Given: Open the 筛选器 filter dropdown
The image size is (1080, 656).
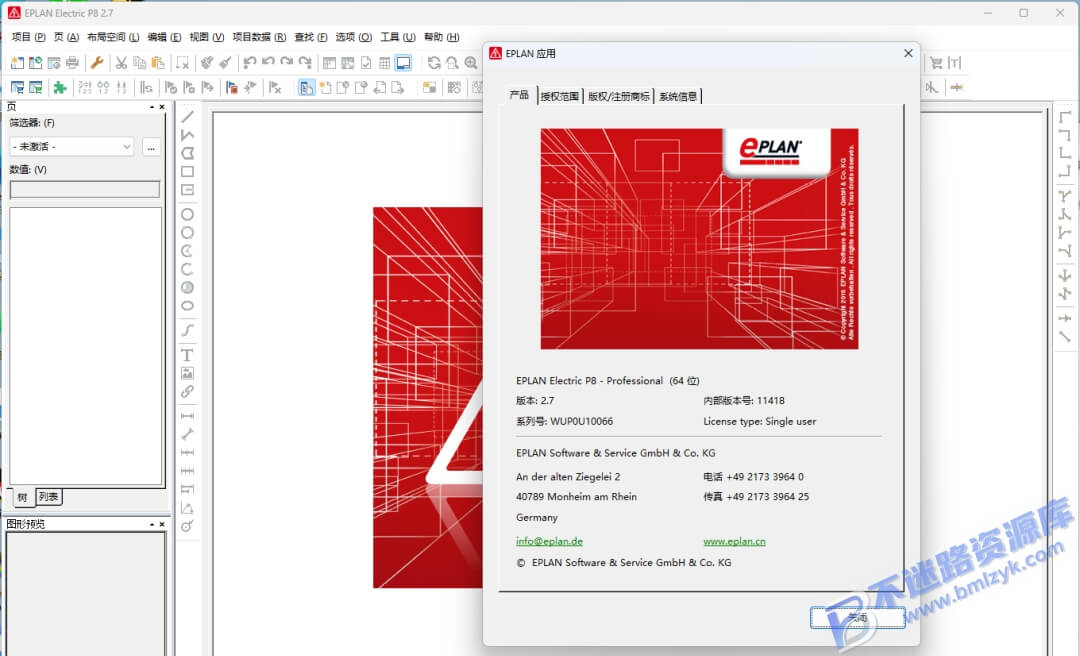Looking at the screenshot, I should point(72,147).
